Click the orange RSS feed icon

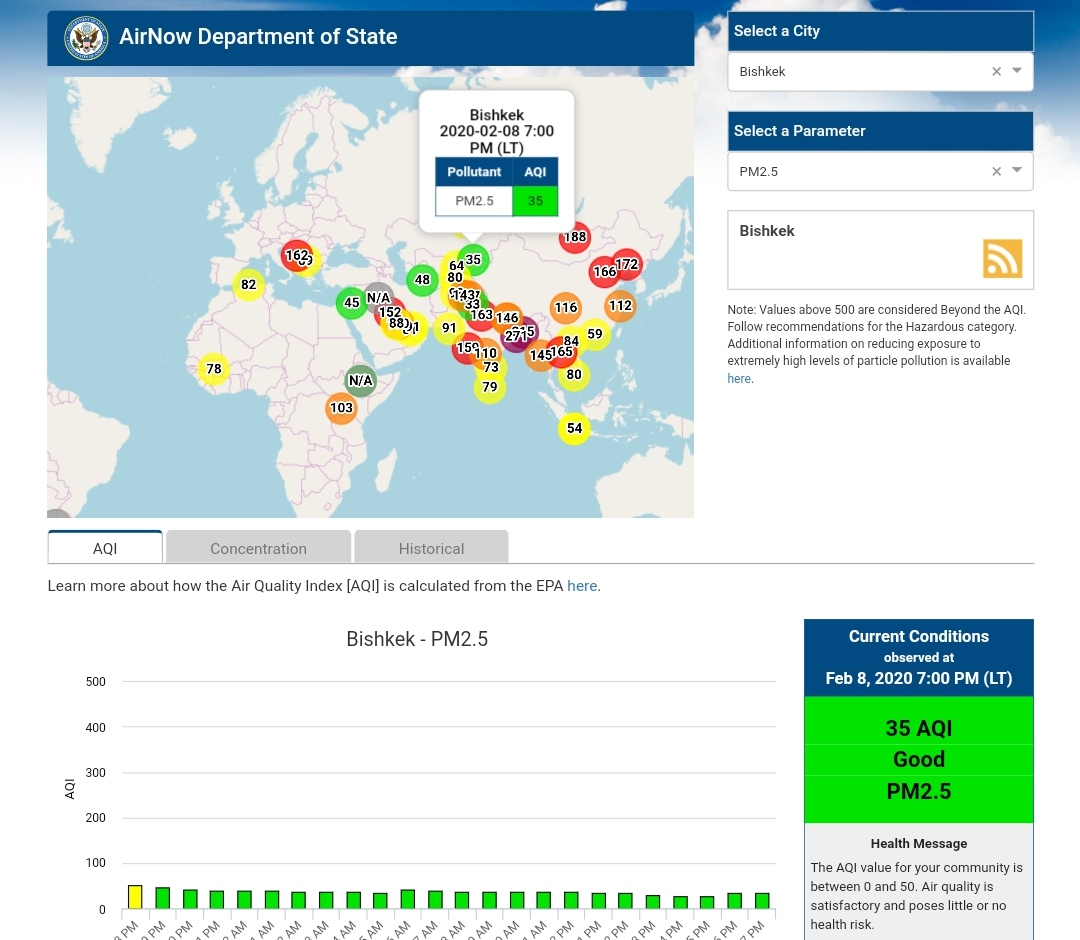coord(1002,258)
